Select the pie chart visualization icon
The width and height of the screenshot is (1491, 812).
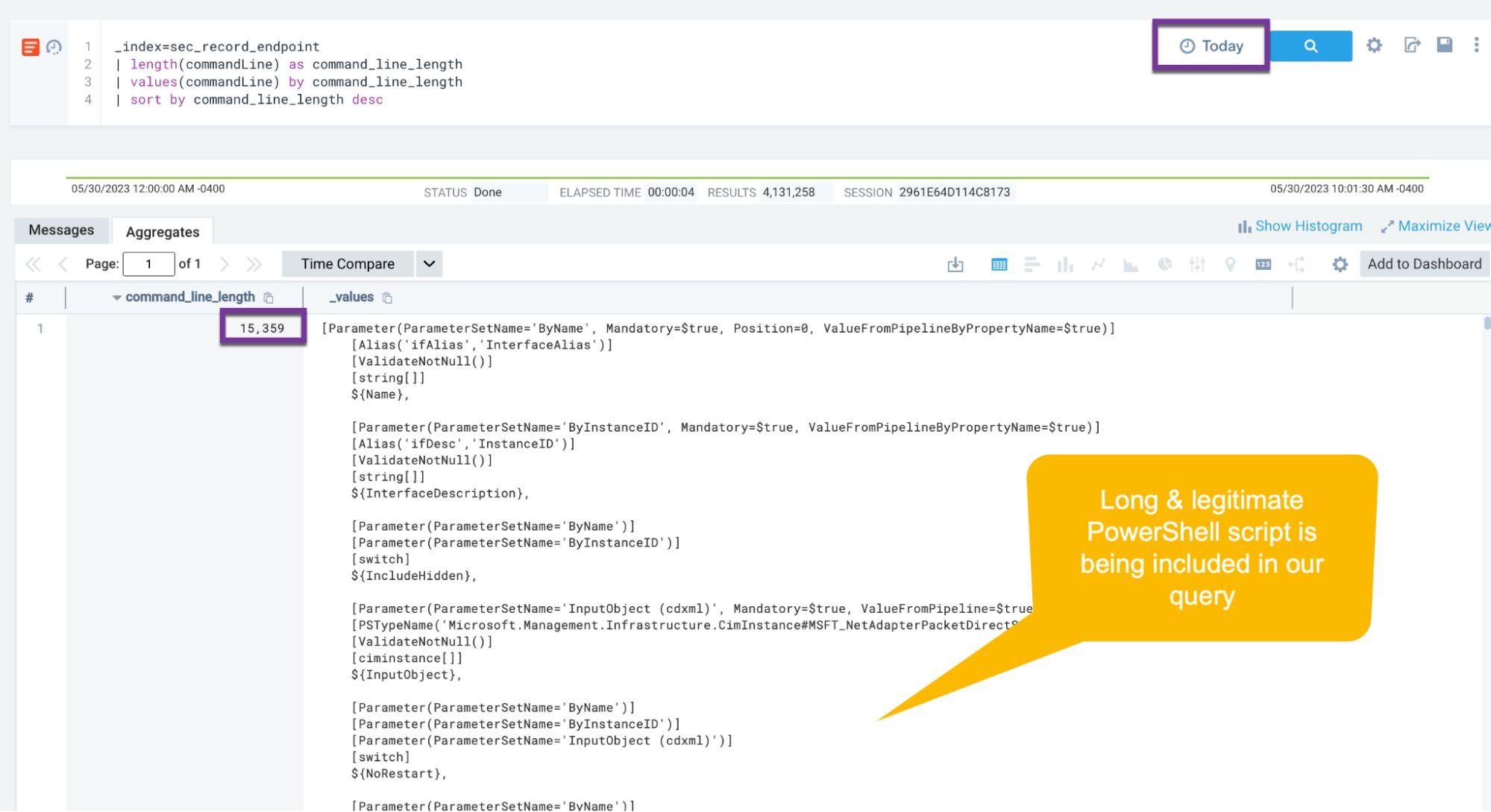pyautogui.click(x=1165, y=264)
